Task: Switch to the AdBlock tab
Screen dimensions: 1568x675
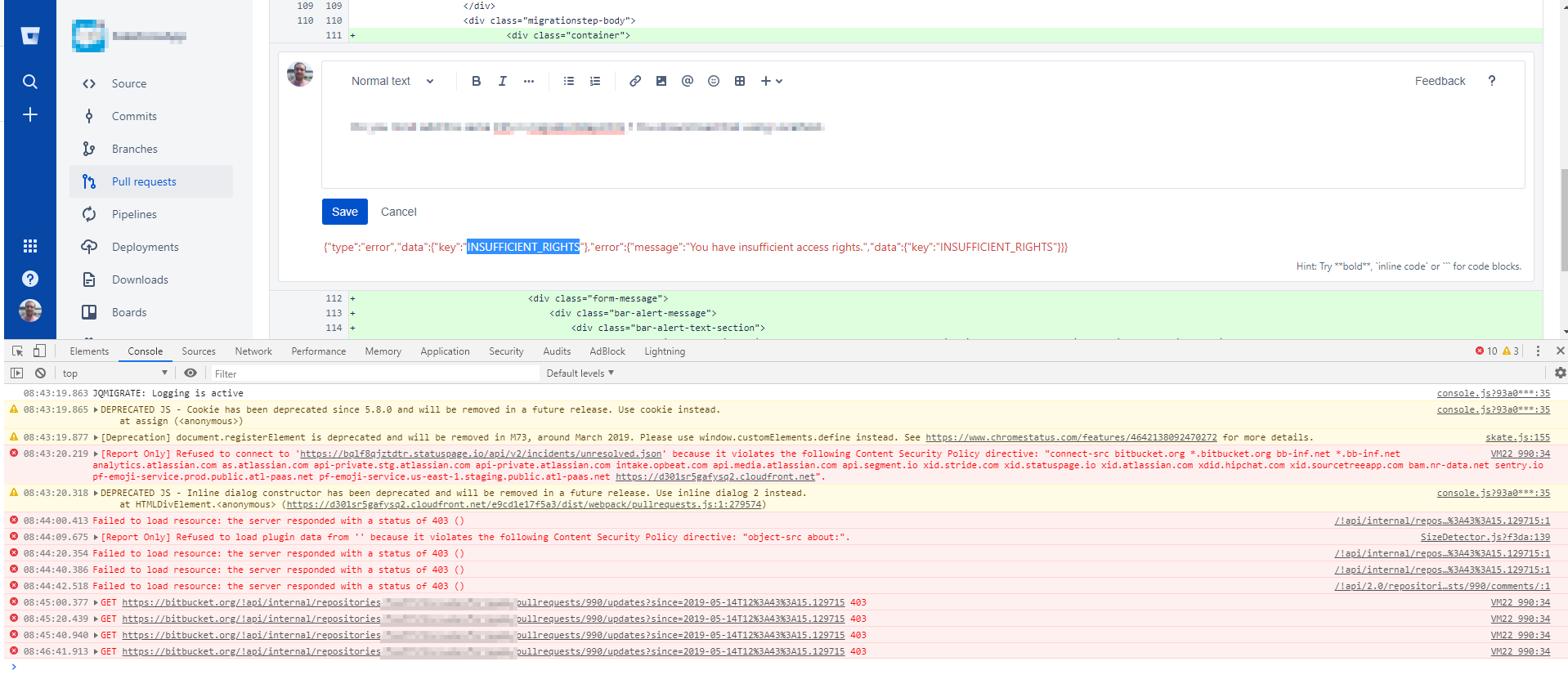Action: pos(607,351)
